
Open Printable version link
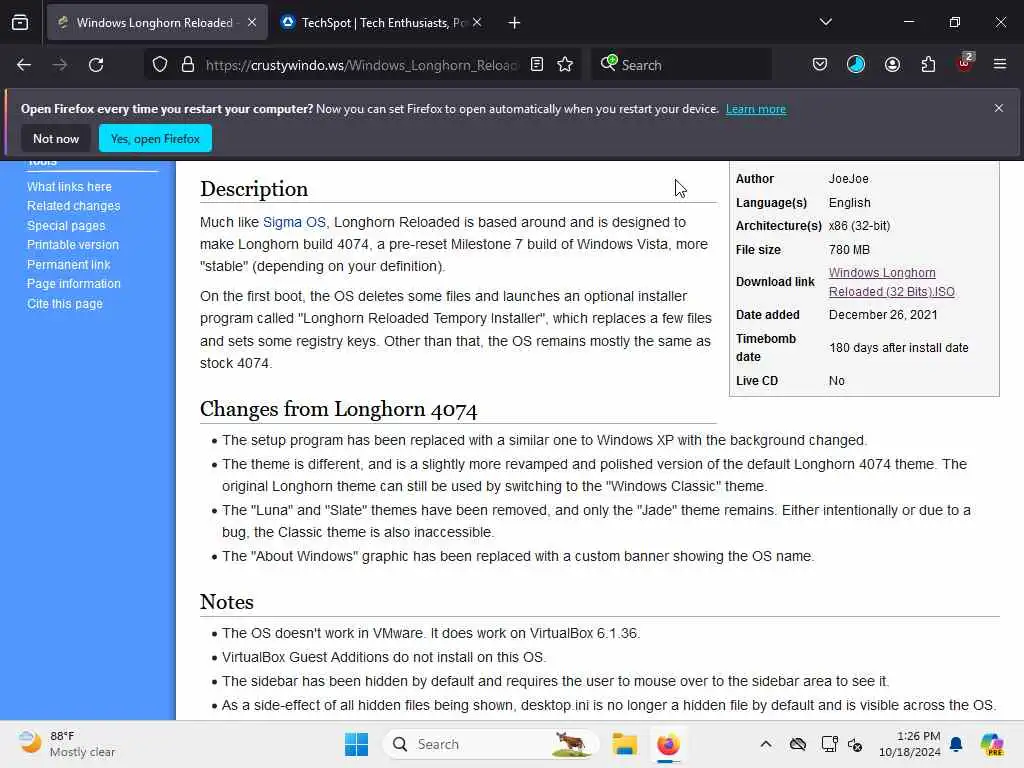73,245
